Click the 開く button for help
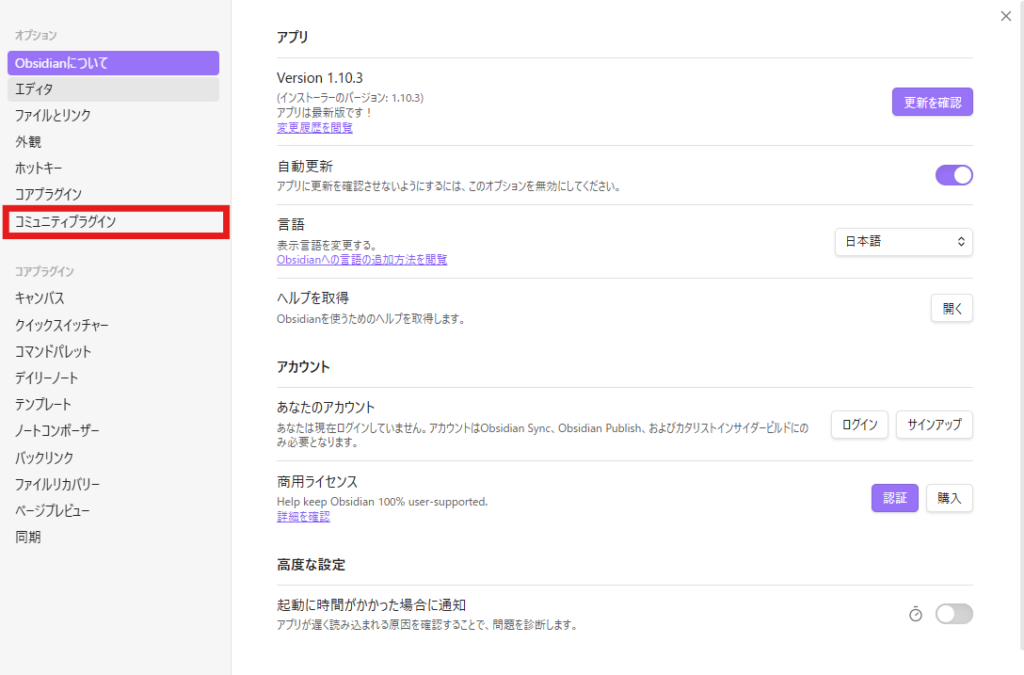This screenshot has height=675, width=1024. [x=951, y=308]
